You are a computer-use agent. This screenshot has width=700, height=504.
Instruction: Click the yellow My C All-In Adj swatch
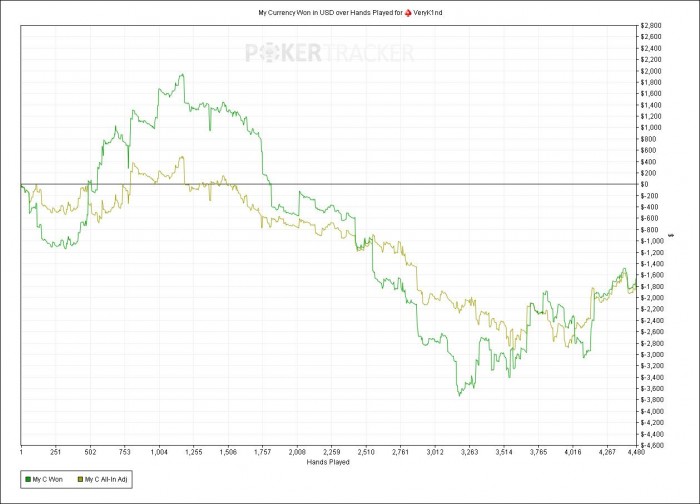click(x=80, y=479)
